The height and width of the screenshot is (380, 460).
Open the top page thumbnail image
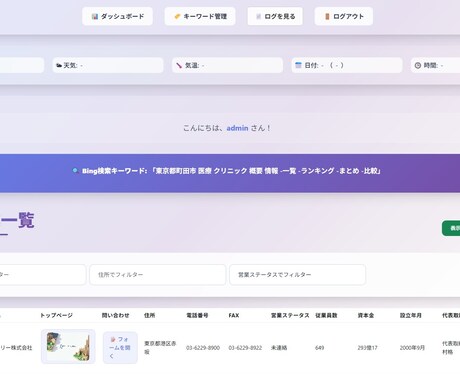pyautogui.click(x=68, y=347)
